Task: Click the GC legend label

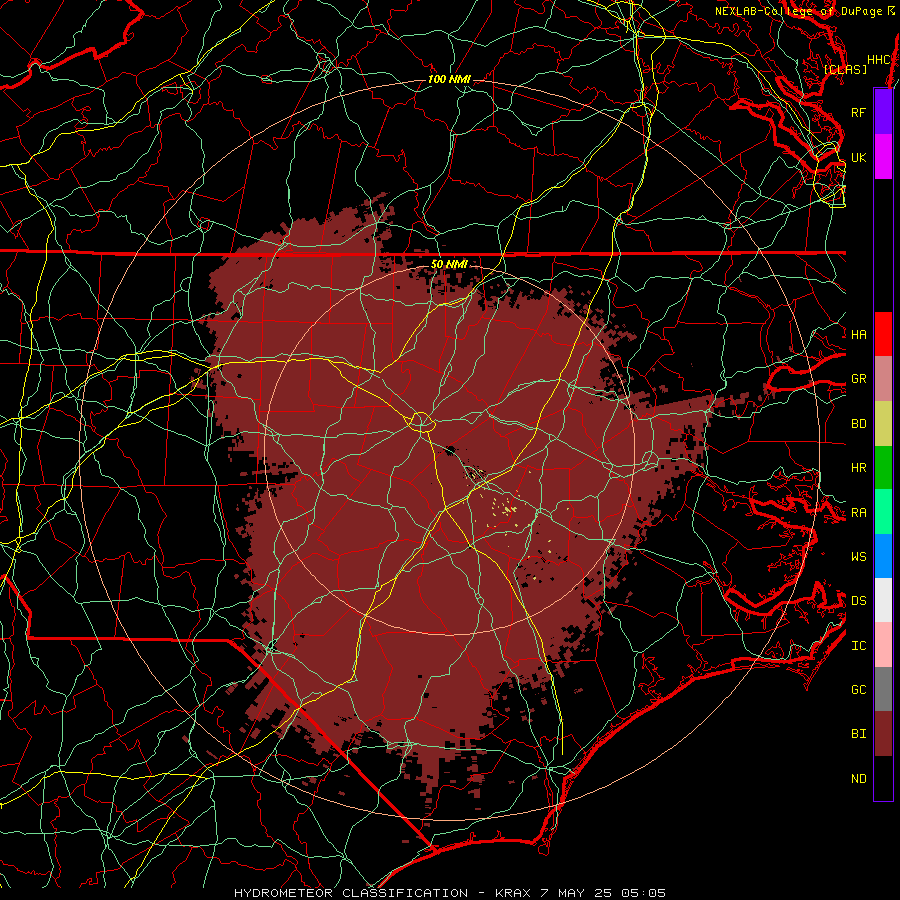Action: click(x=858, y=689)
